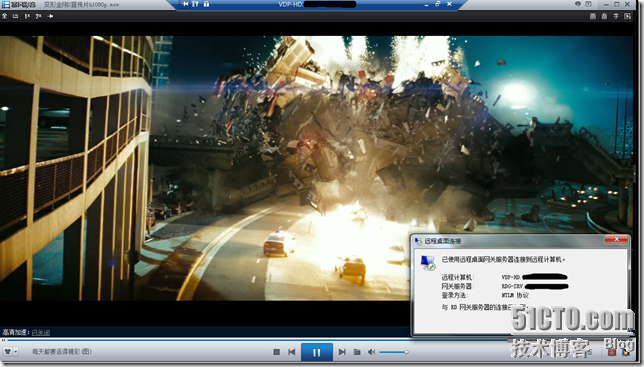Screen dimensions: 644x367
Task: Click the red toolbox icon in bottom-right corner
Action: [612, 352]
